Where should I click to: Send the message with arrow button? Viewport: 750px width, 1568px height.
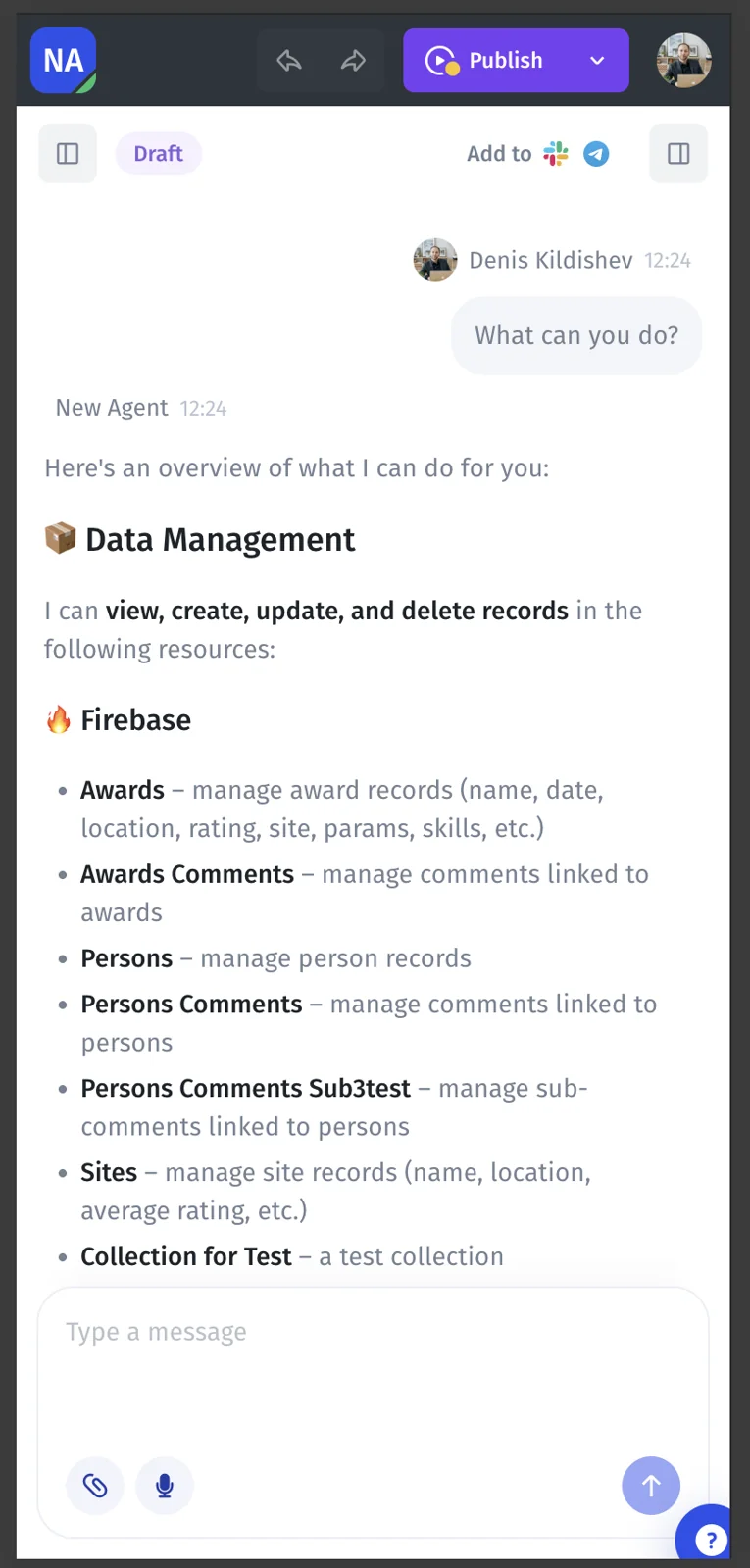pos(651,1486)
